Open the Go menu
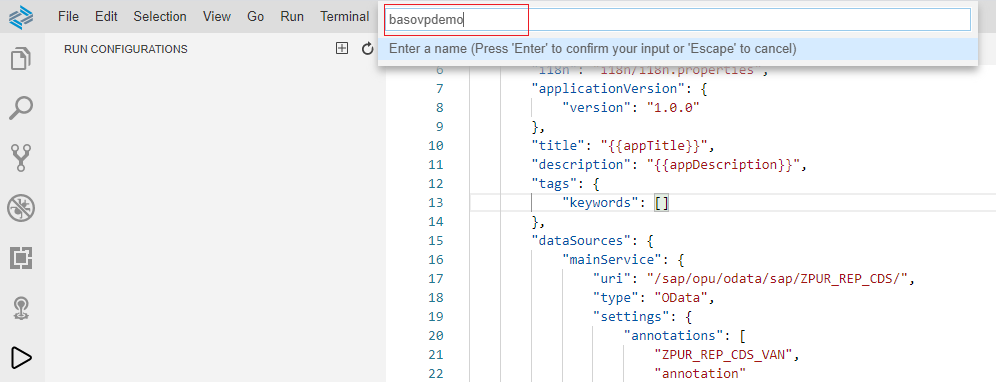 click(x=255, y=17)
